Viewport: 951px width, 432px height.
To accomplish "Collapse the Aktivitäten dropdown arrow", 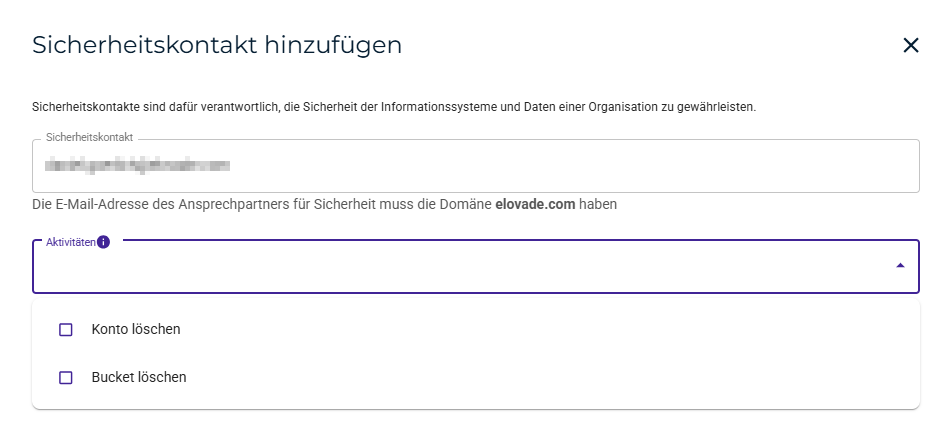I will click(x=900, y=266).
